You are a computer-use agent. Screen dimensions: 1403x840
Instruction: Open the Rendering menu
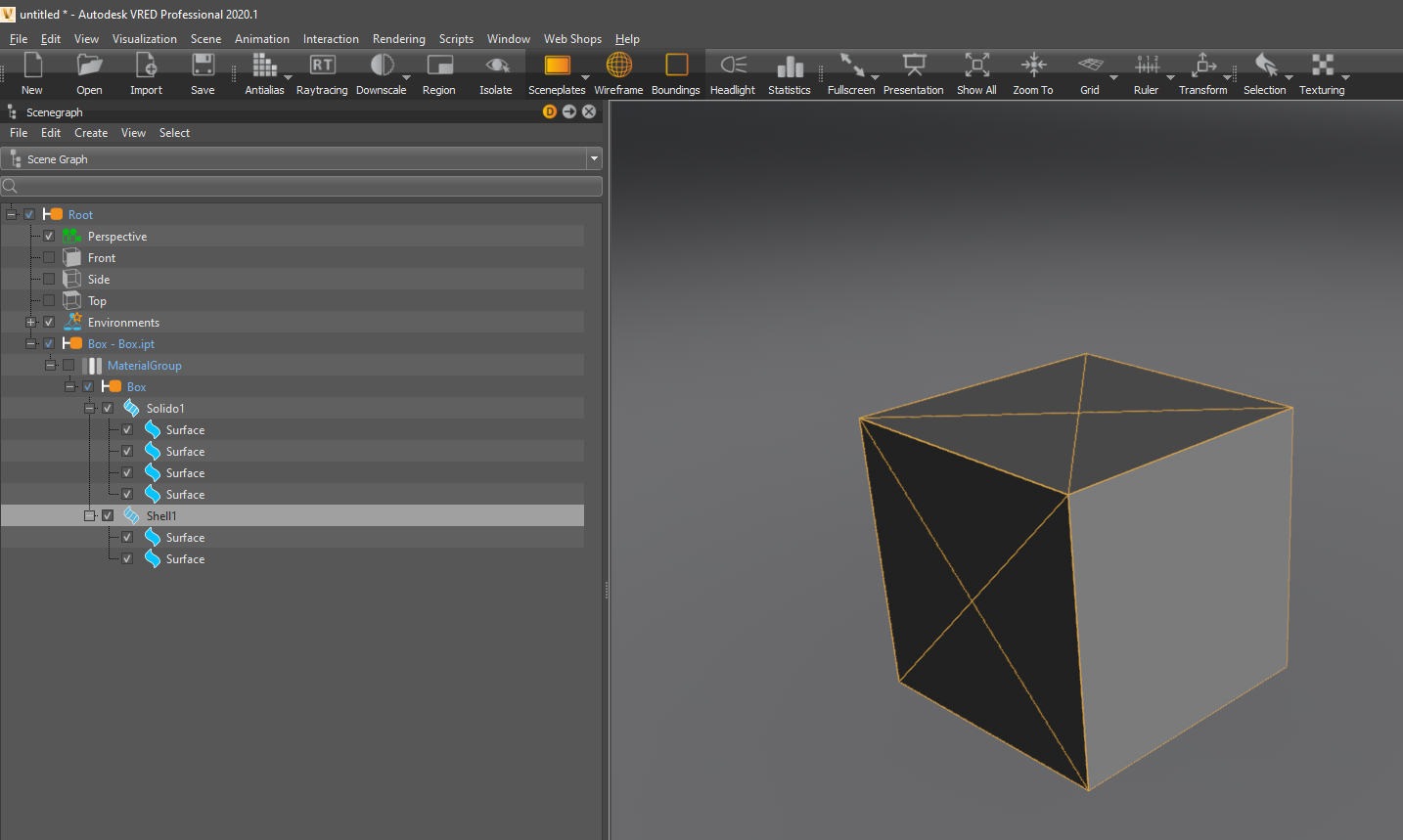(398, 39)
